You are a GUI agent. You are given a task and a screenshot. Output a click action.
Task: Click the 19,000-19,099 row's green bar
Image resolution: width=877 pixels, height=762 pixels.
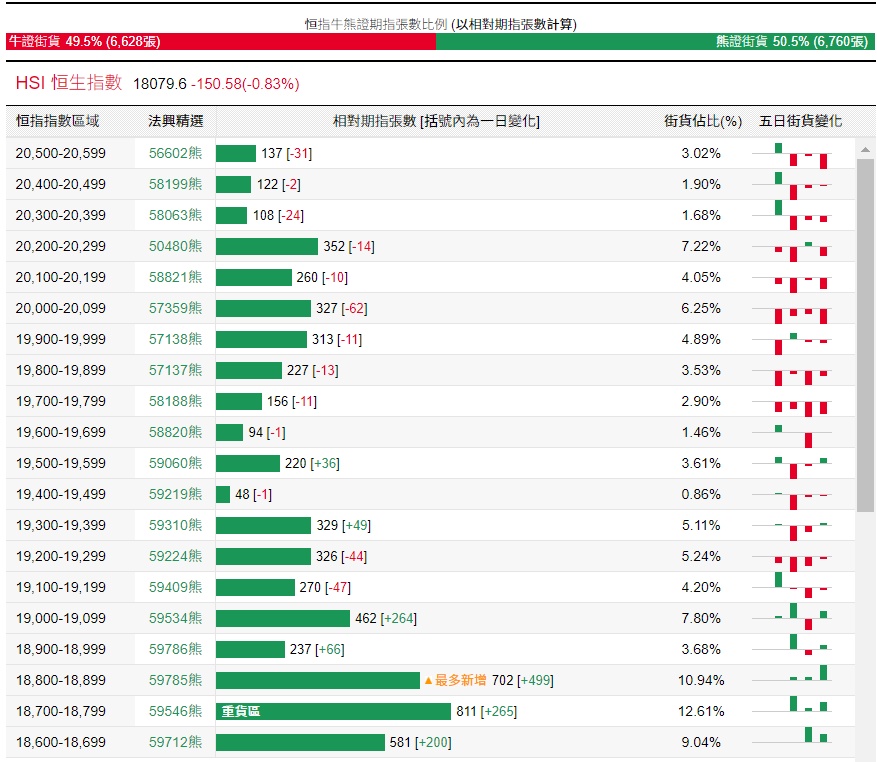point(283,618)
